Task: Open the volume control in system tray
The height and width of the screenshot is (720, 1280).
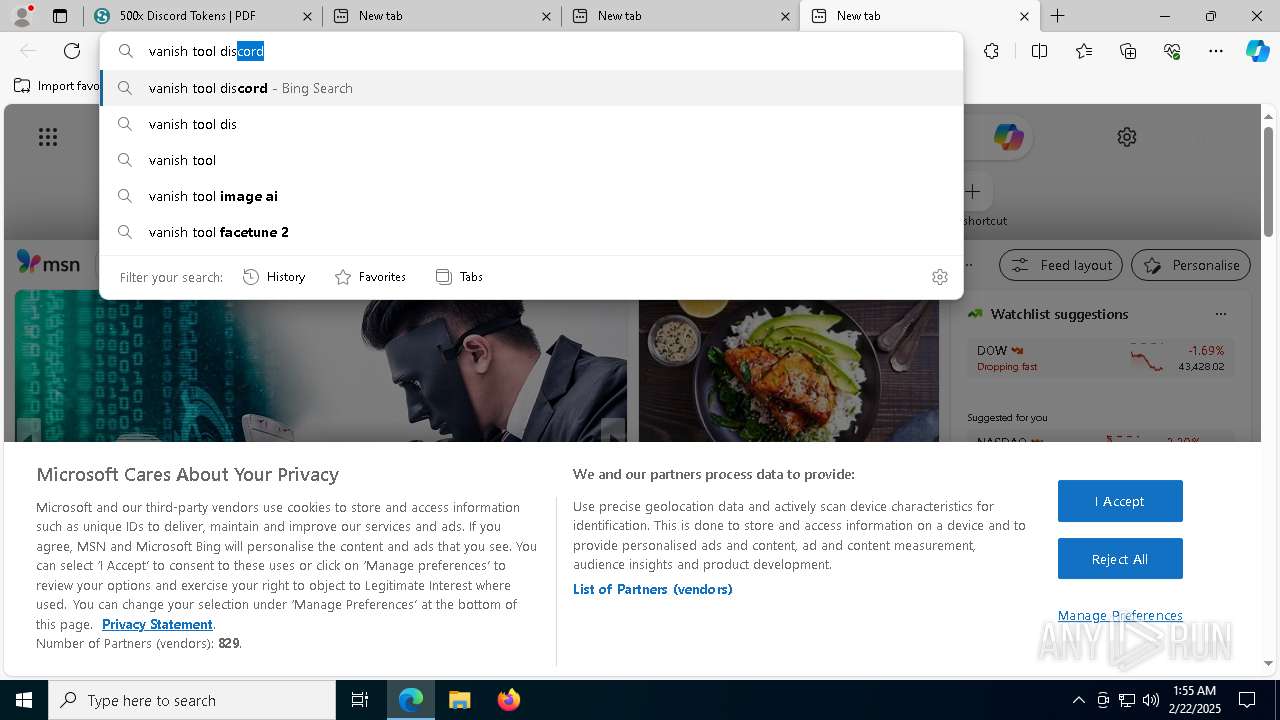Action: (x=1151, y=700)
